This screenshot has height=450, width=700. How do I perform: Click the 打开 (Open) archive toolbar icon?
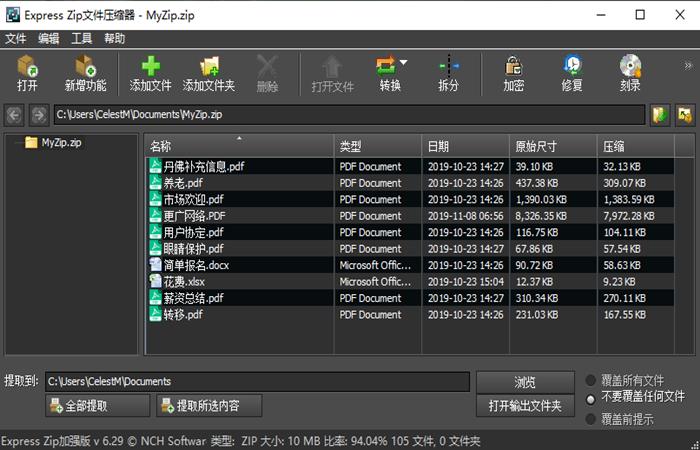click(x=27, y=66)
